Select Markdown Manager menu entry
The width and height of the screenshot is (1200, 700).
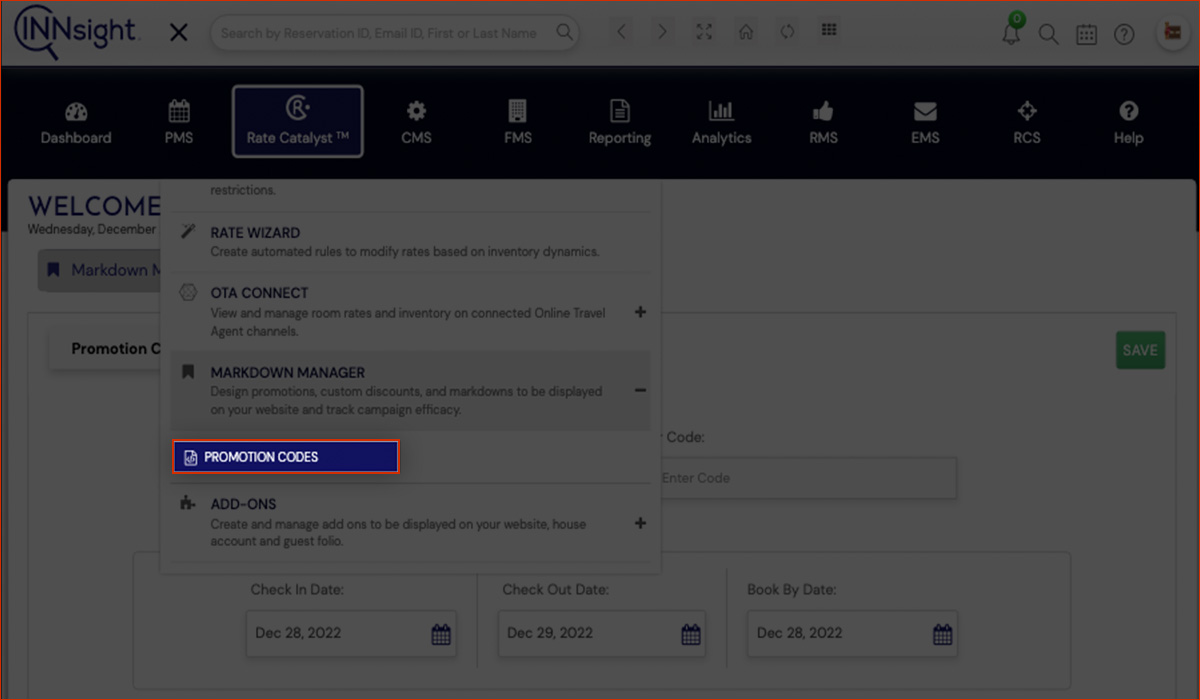[410, 390]
